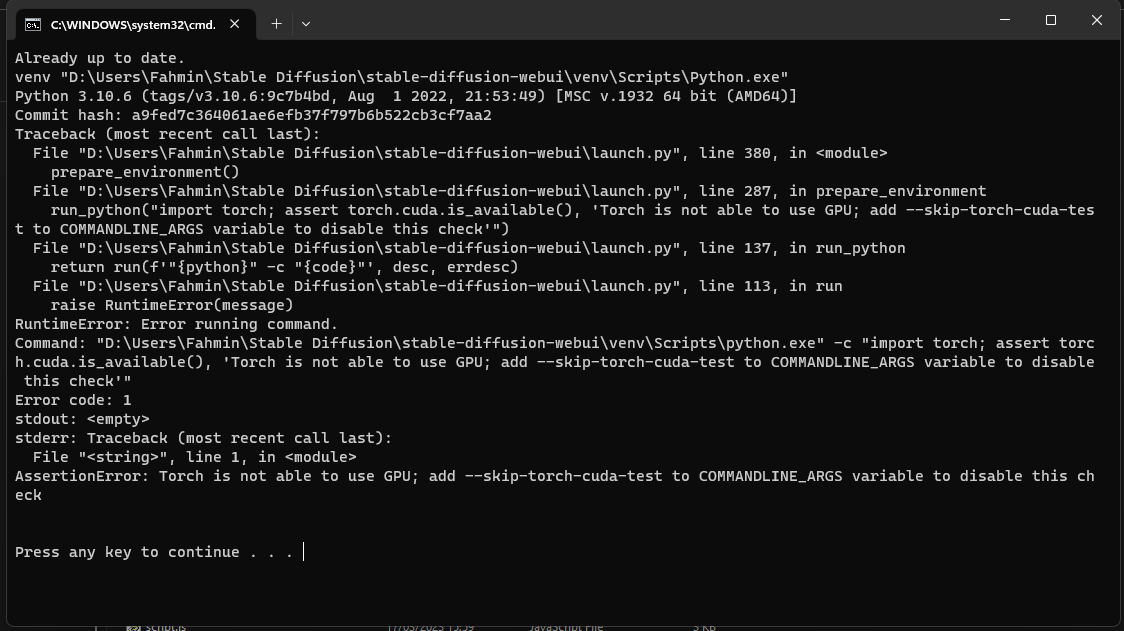Image resolution: width=1124 pixels, height=631 pixels.
Task: Close the terminal window
Action: click(x=1096, y=20)
